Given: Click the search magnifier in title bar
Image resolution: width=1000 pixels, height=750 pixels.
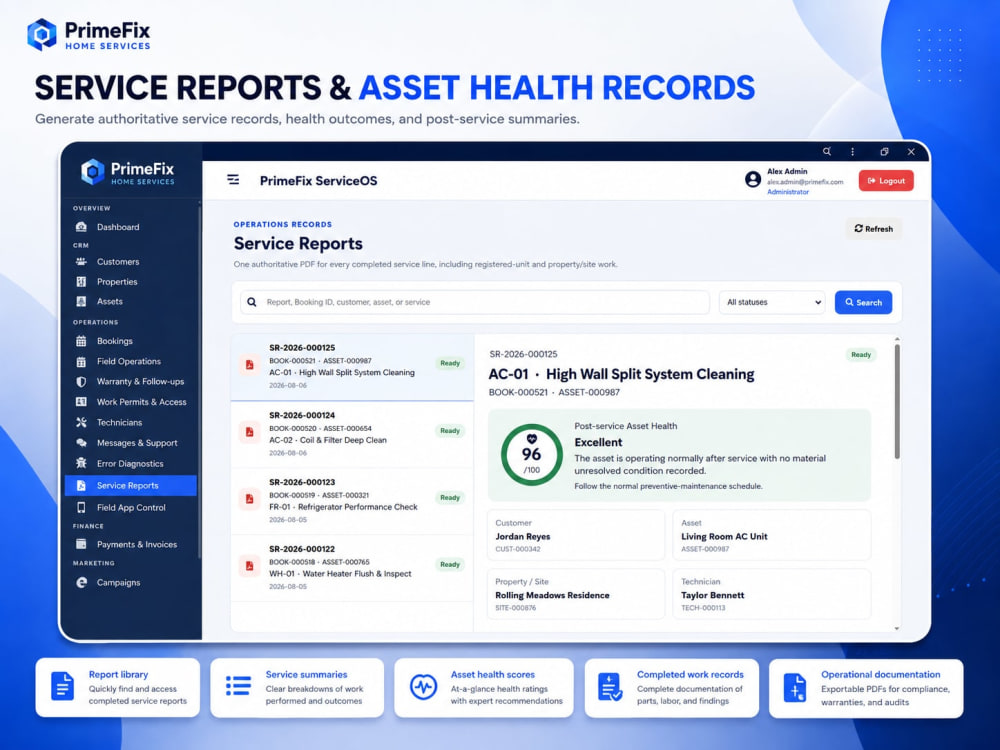Looking at the screenshot, I should pos(827,152).
